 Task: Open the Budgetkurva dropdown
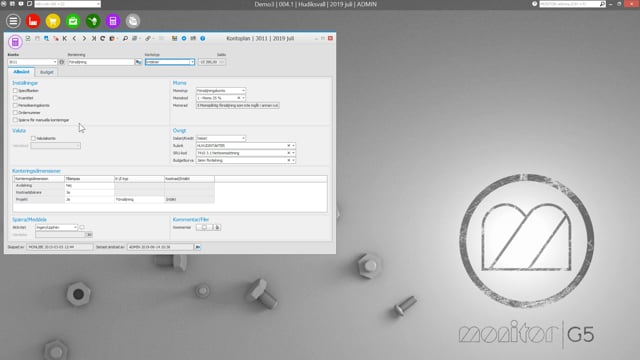tap(293, 160)
